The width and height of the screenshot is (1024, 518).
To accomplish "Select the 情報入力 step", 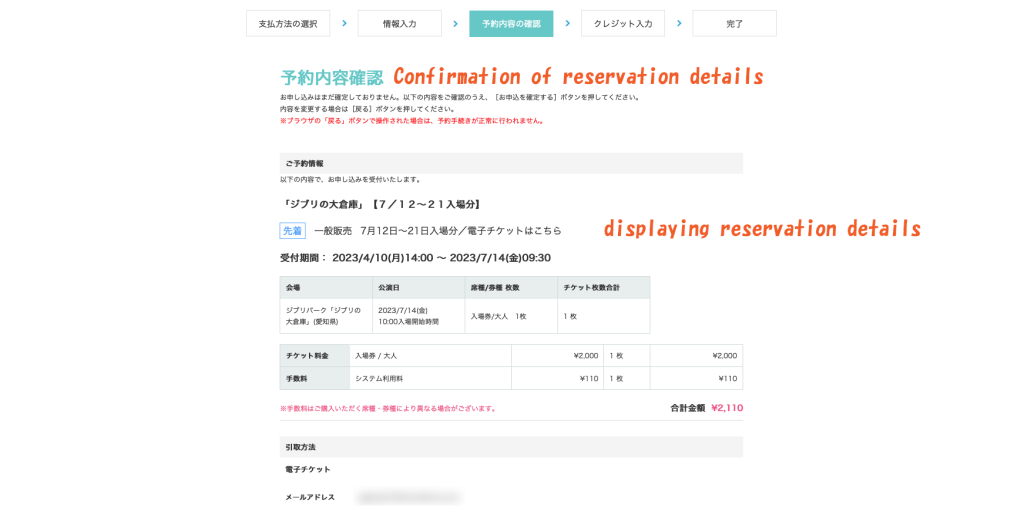I will tap(399, 24).
